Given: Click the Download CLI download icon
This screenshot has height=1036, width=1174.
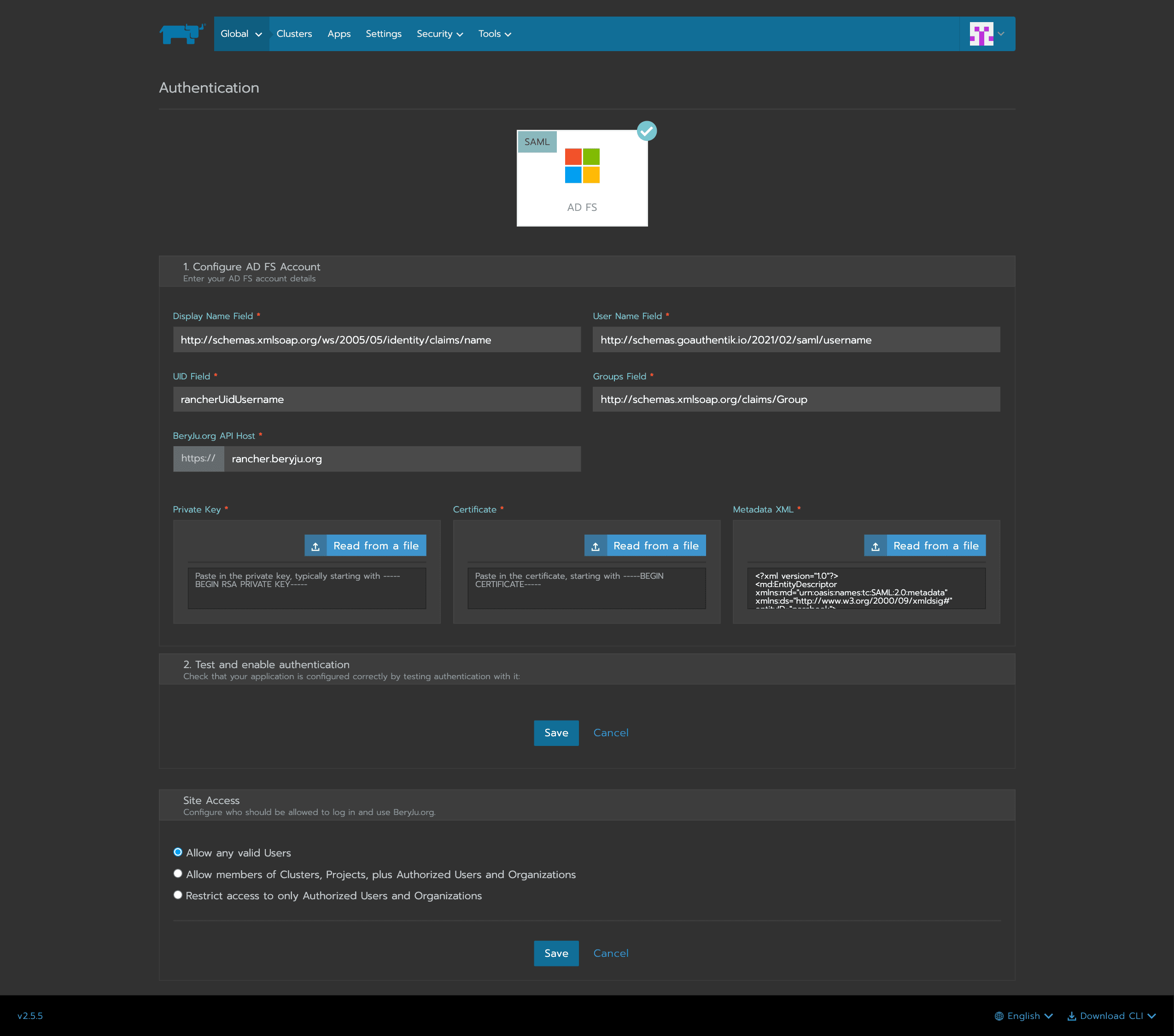Looking at the screenshot, I should [1071, 1016].
